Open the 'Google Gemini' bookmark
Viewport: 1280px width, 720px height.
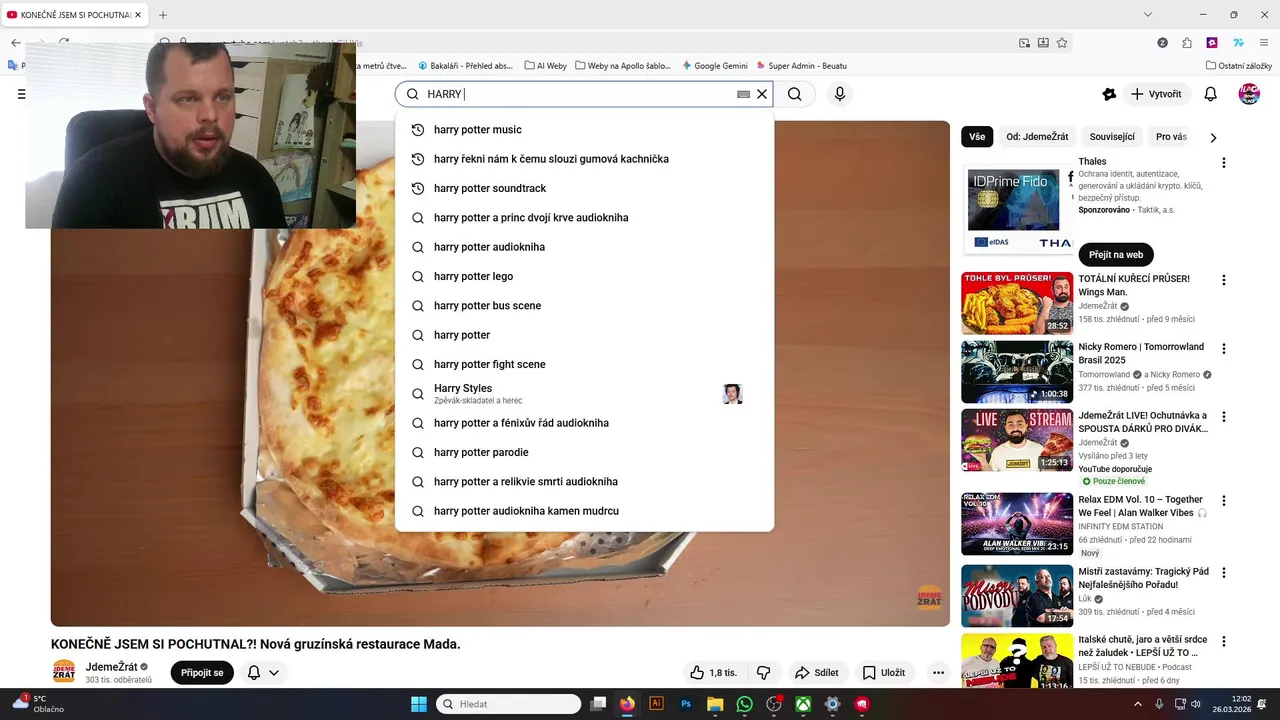pyautogui.click(x=714, y=66)
